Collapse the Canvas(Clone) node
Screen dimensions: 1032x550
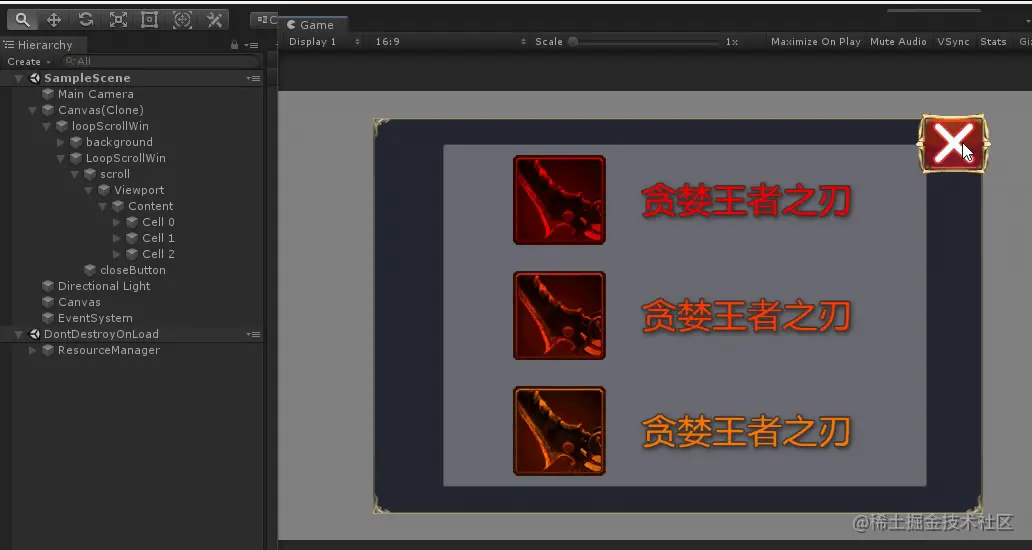click(x=32, y=111)
